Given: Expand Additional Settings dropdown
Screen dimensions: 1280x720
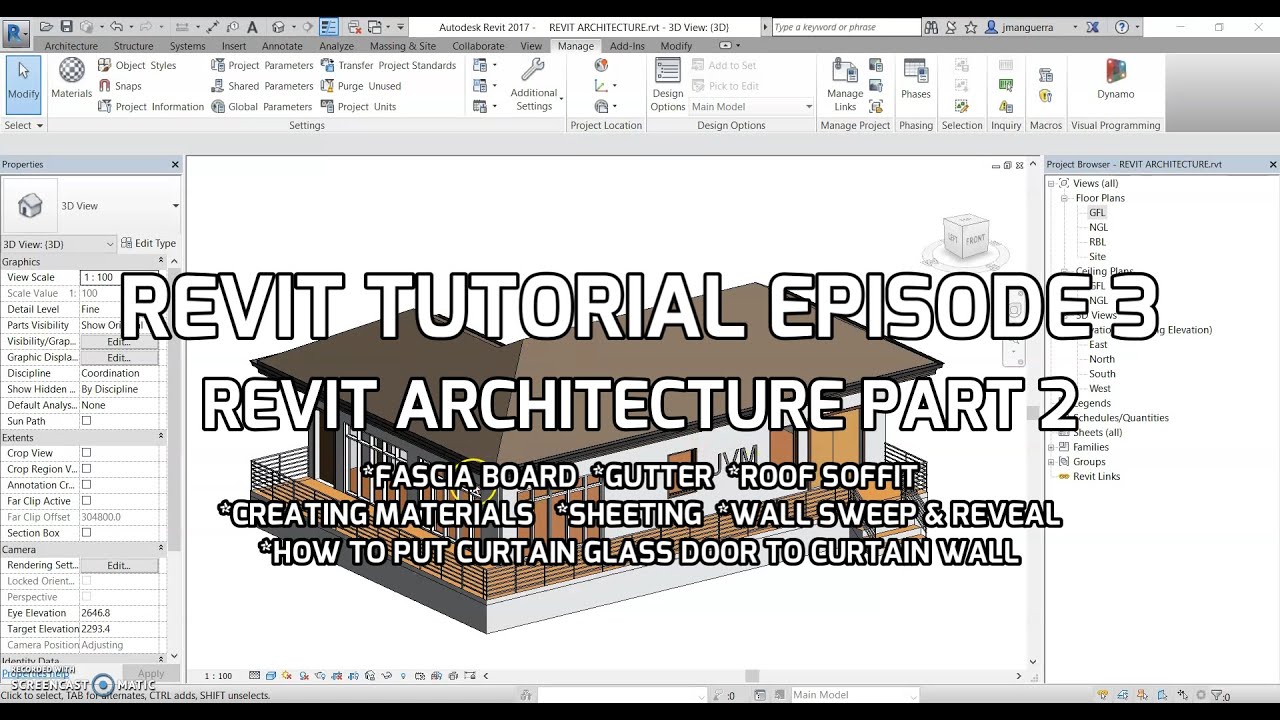Looking at the screenshot, I should click(x=534, y=84).
